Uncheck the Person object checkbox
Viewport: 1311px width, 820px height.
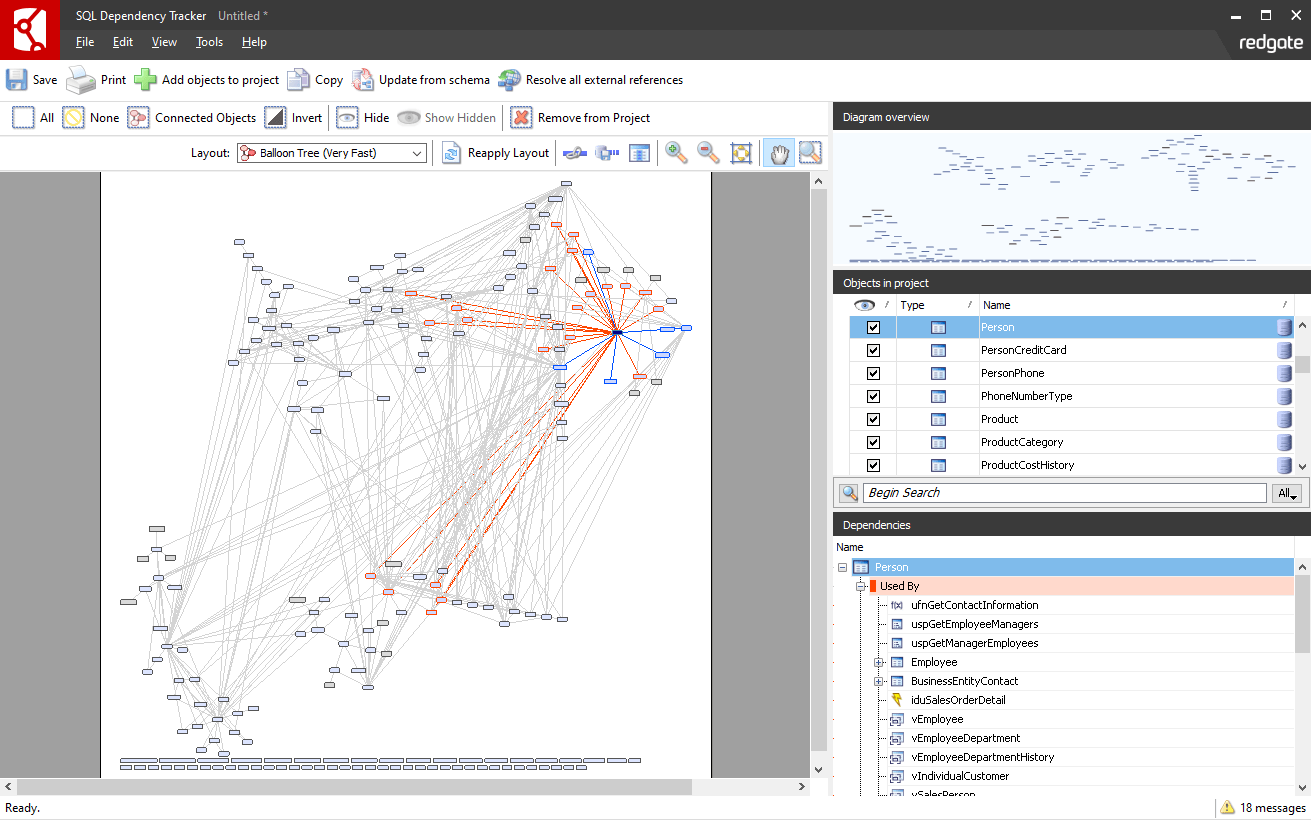click(873, 328)
